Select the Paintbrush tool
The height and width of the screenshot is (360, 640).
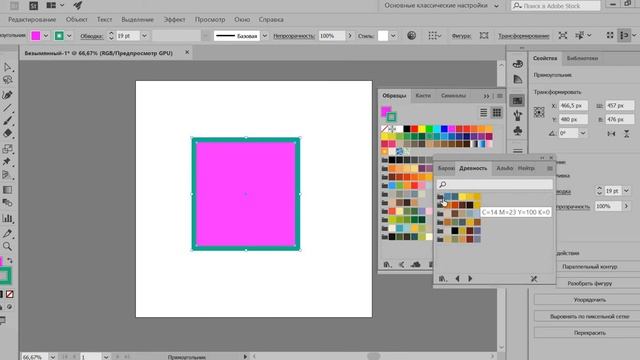[7, 121]
